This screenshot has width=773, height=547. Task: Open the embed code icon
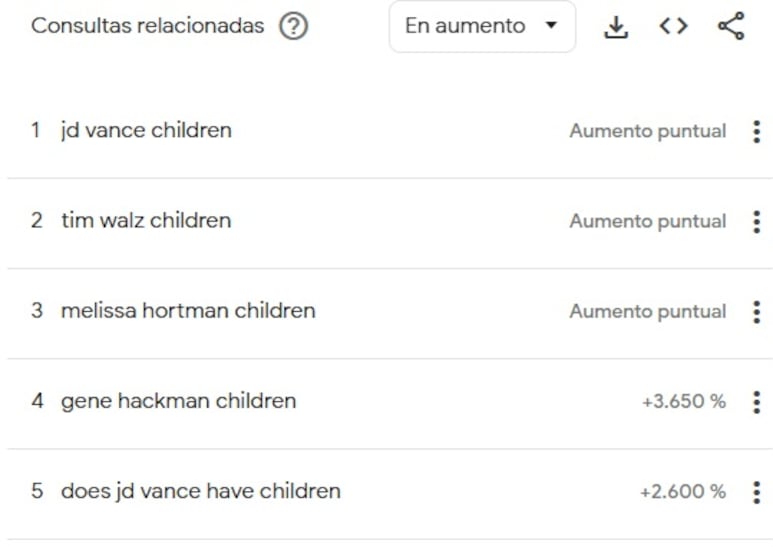tap(673, 26)
